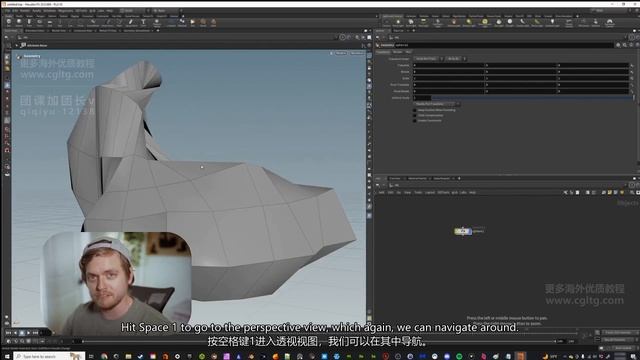Switch to the Modify shelf tab
The image size is (640, 360).
19,16
